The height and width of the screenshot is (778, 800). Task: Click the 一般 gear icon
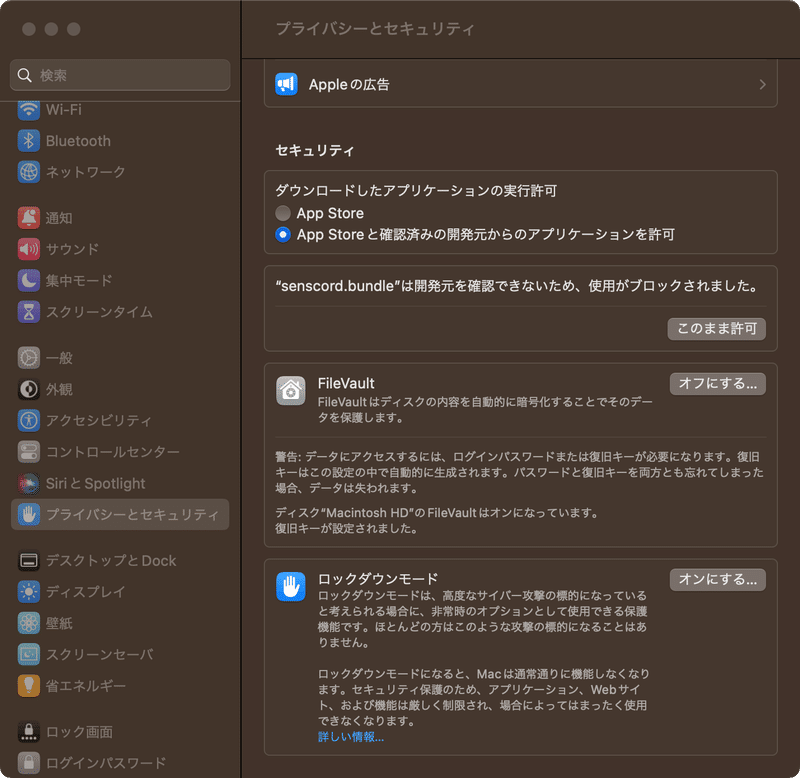point(29,358)
